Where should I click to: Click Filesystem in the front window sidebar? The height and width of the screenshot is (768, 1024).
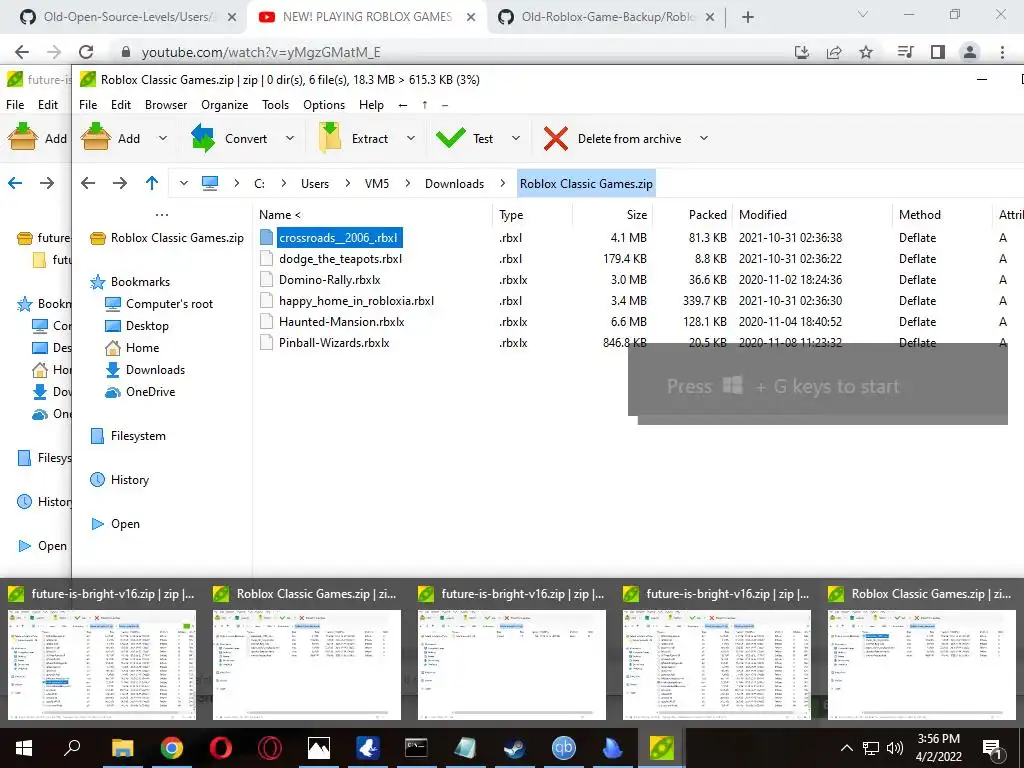coord(138,436)
